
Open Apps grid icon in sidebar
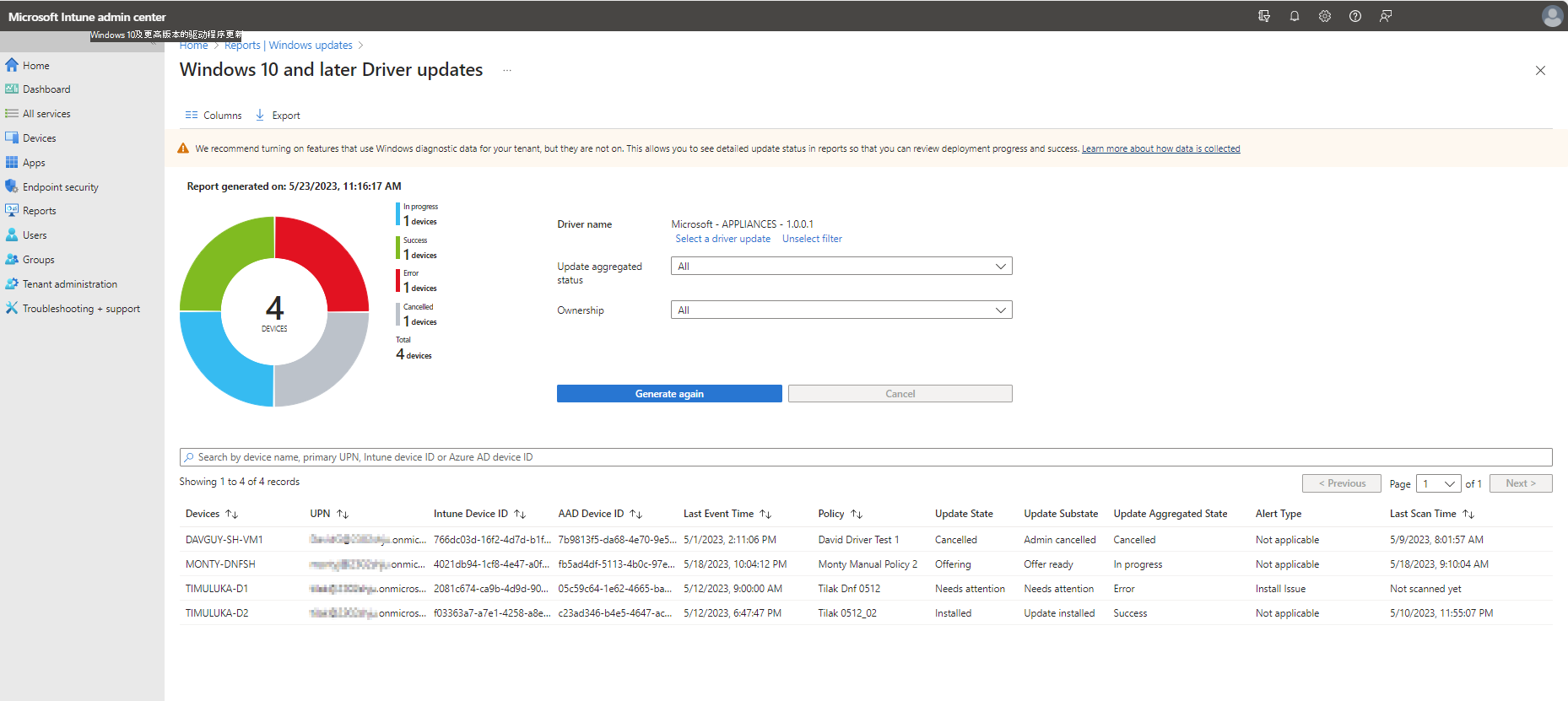[x=12, y=163]
